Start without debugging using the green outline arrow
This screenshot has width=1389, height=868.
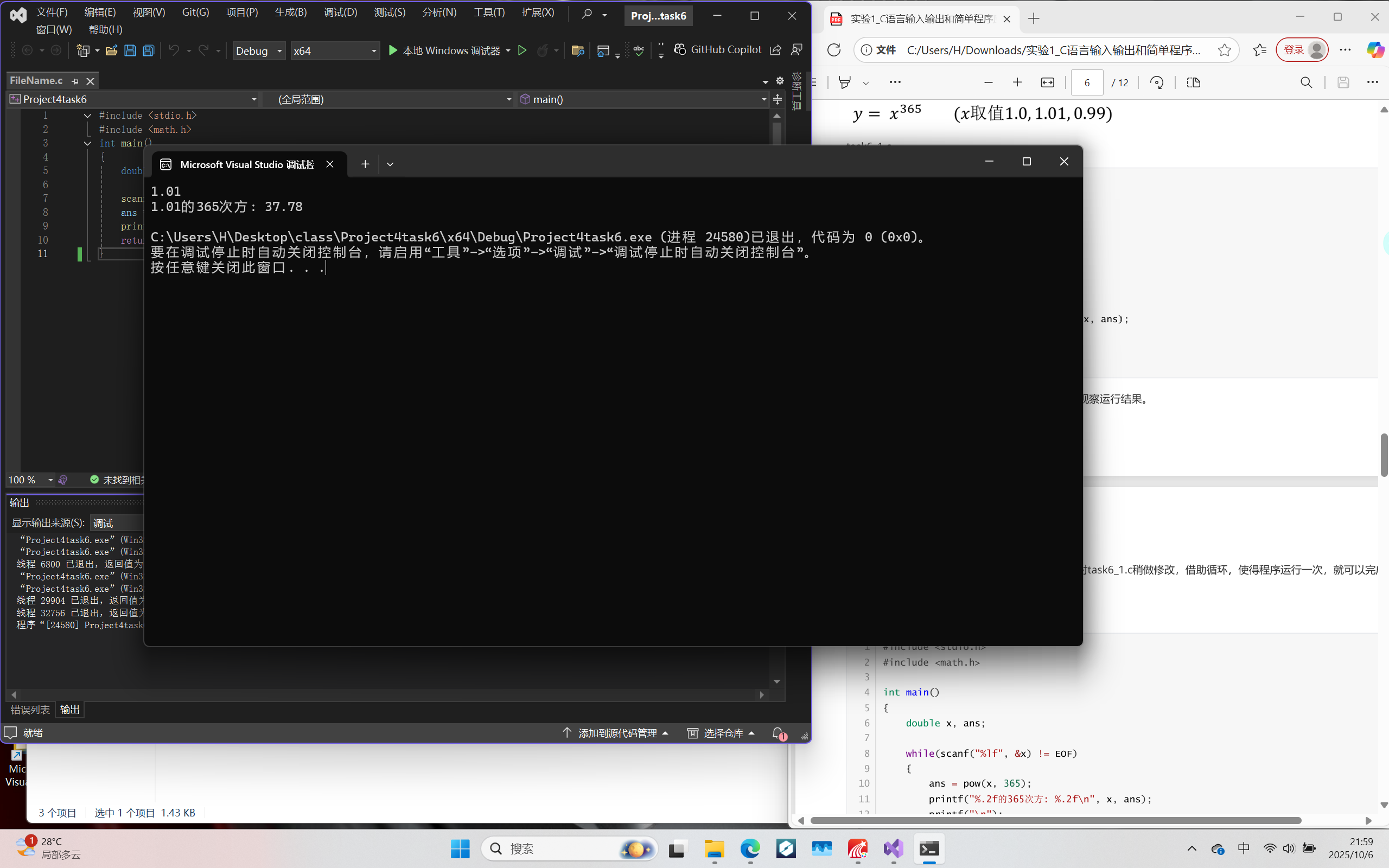point(522,50)
